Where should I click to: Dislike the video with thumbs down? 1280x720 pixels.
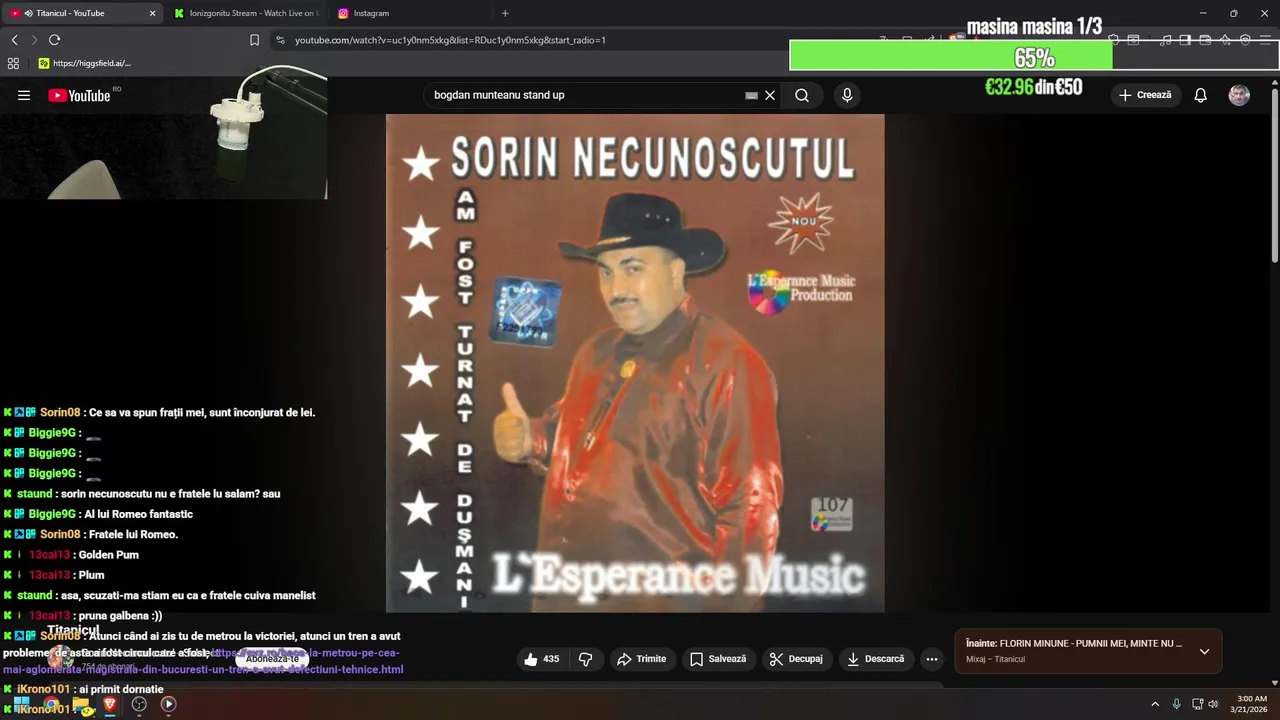(x=586, y=659)
